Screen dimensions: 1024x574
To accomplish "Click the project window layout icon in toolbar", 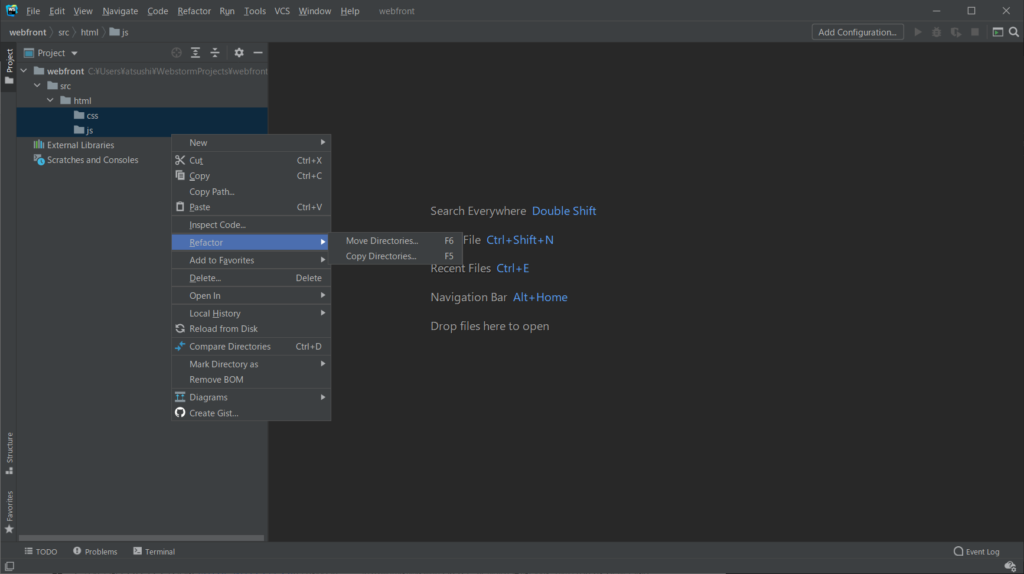I will coord(998,32).
